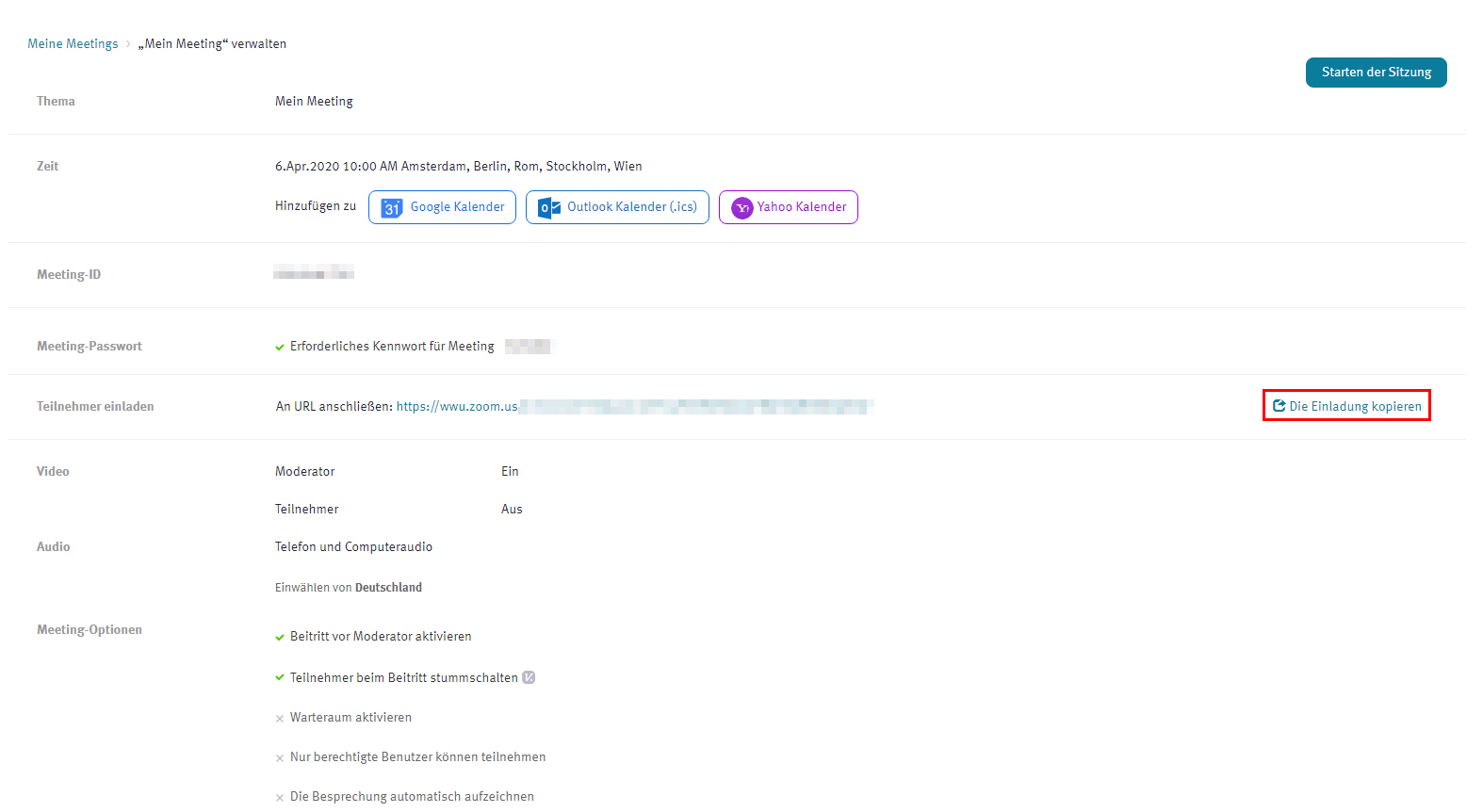Image resolution: width=1483 pixels, height=812 pixels.
Task: Click the „Mein Meeting“ verwalten breadcrumb text
Action: pos(212,43)
